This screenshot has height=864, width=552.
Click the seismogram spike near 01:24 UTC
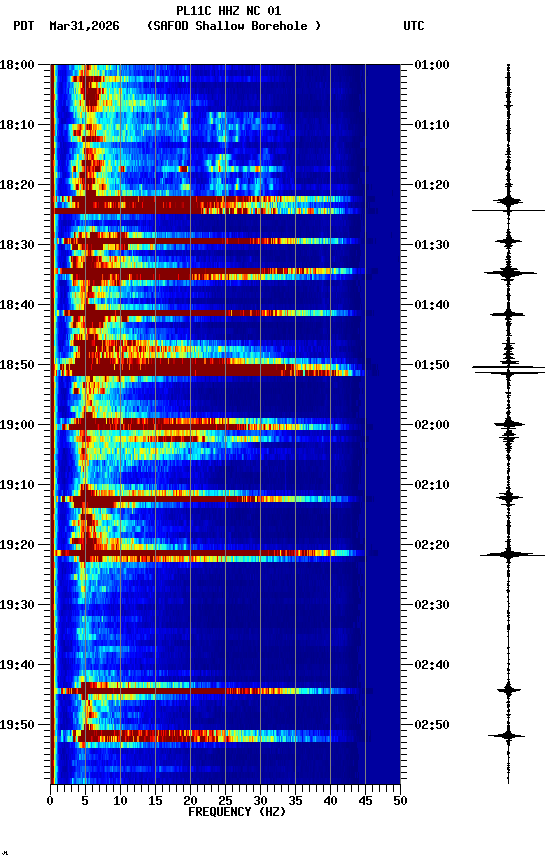(508, 210)
